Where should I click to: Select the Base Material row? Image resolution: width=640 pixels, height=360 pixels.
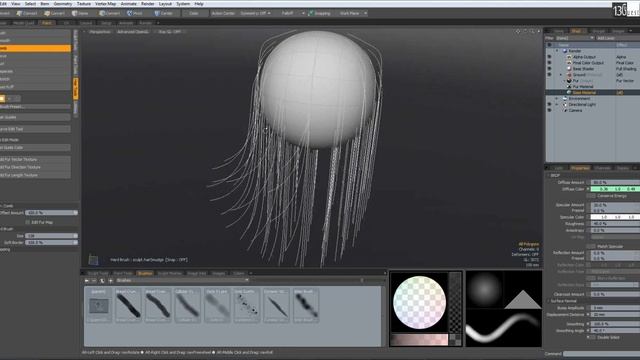tap(593, 93)
